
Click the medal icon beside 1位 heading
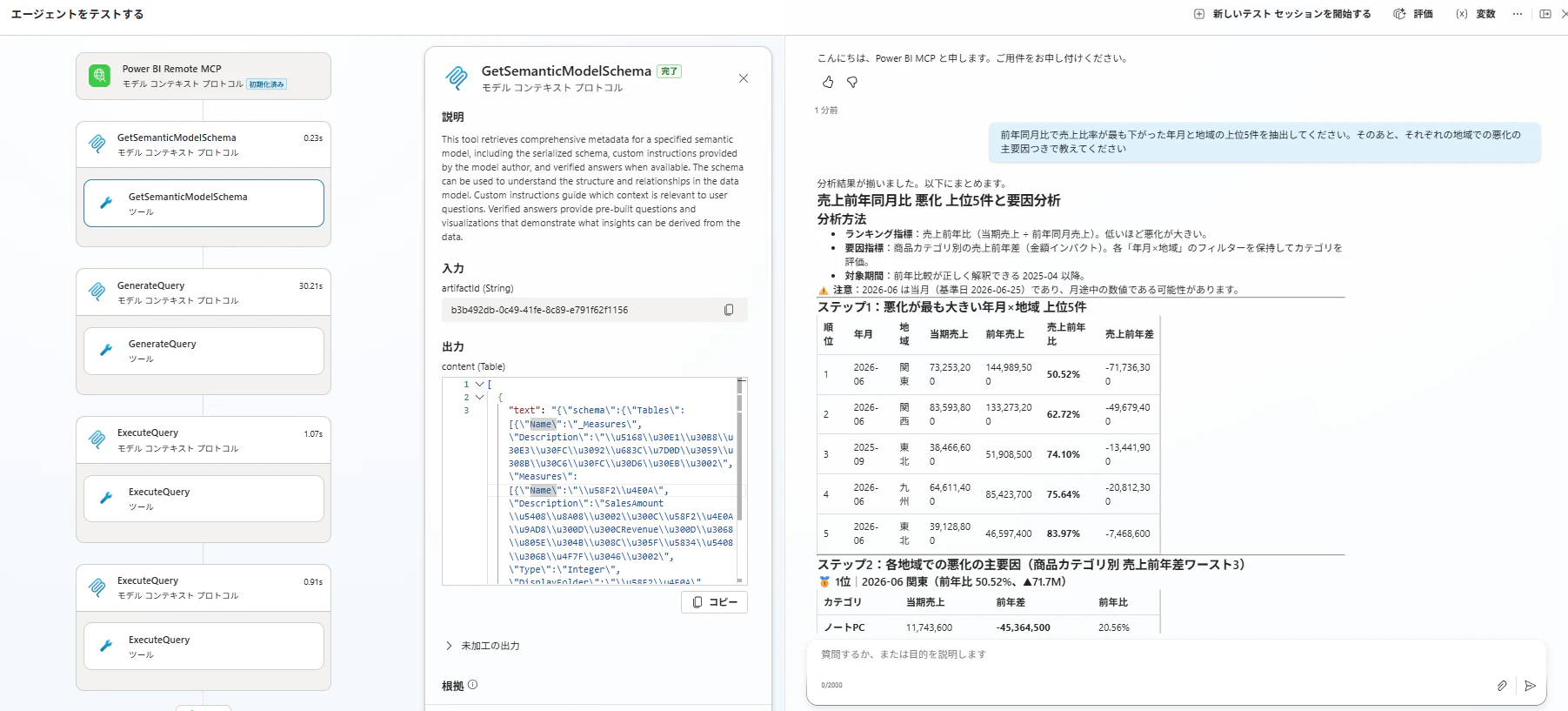pyautogui.click(x=824, y=581)
